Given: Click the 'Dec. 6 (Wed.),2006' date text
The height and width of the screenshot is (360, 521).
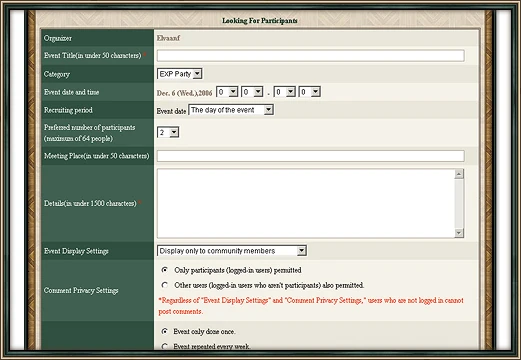Looking at the screenshot, I should (184, 93).
